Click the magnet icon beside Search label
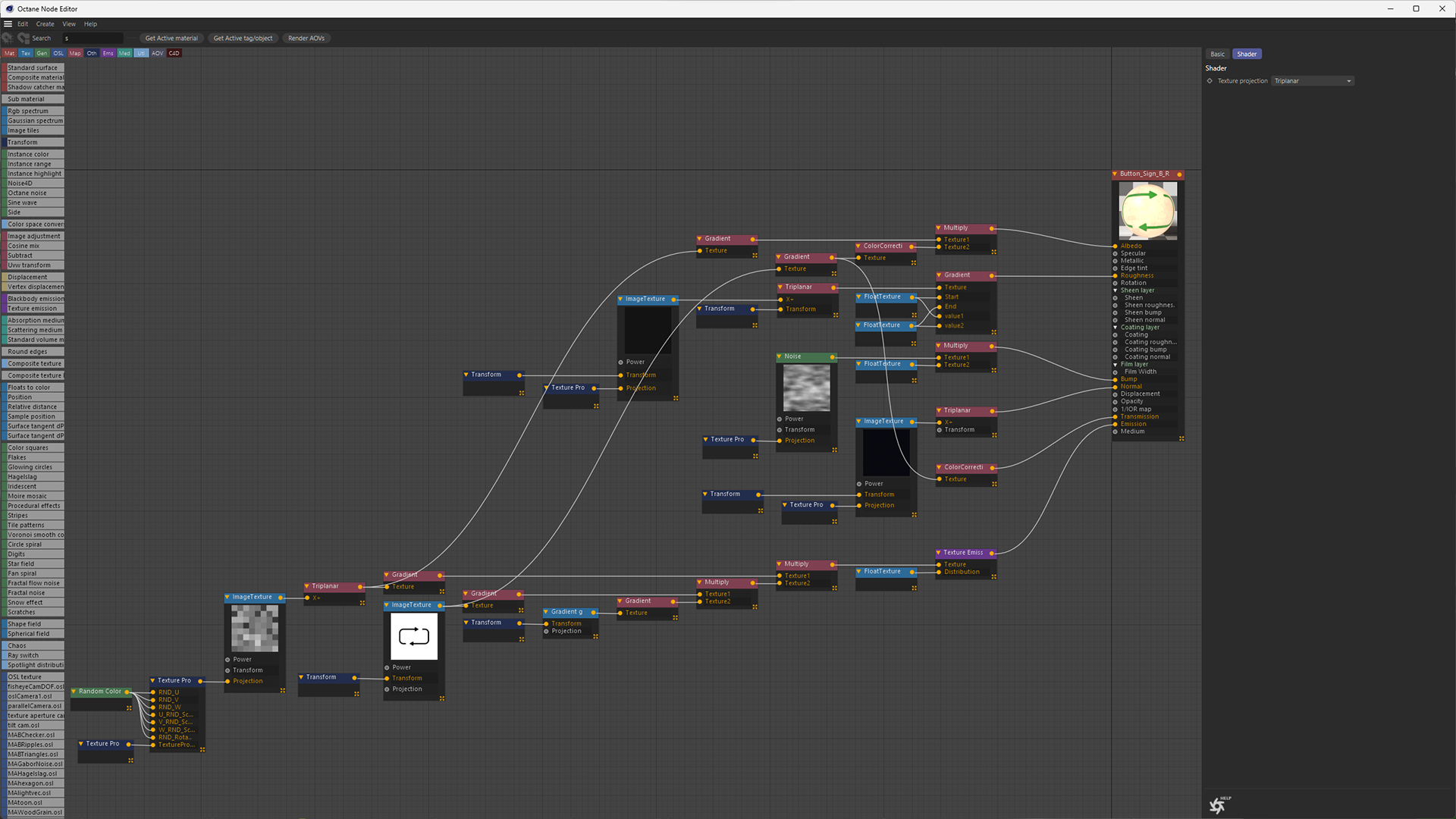 (24, 38)
